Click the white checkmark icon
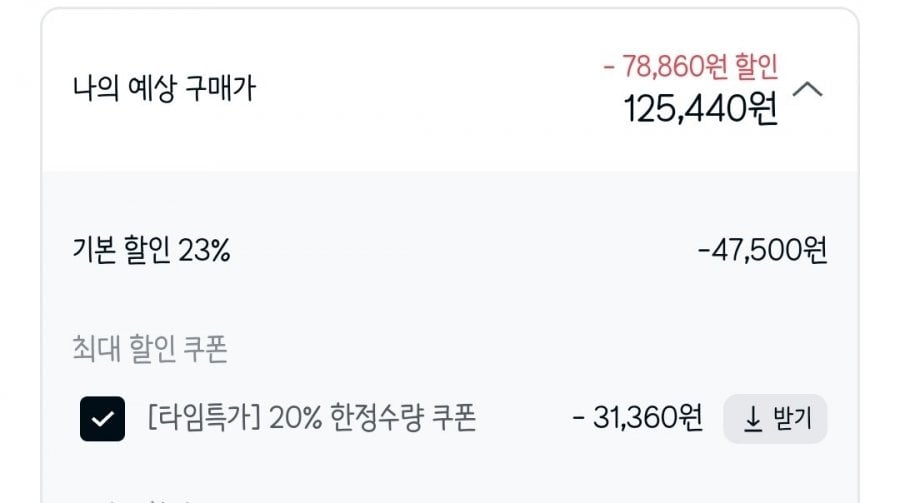This screenshot has width=900, height=503. (102, 419)
